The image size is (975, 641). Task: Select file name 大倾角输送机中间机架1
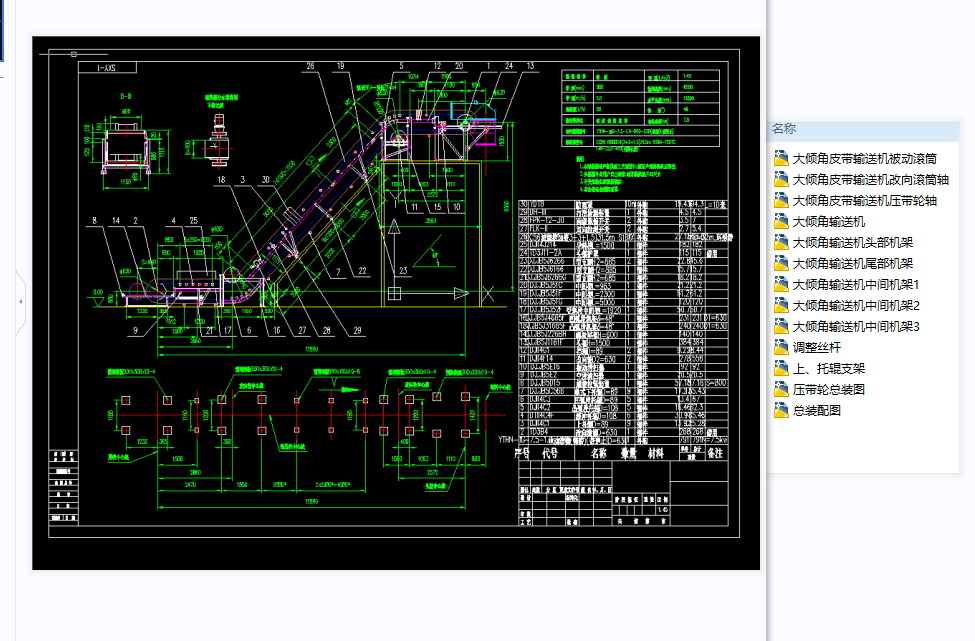[x=856, y=285]
